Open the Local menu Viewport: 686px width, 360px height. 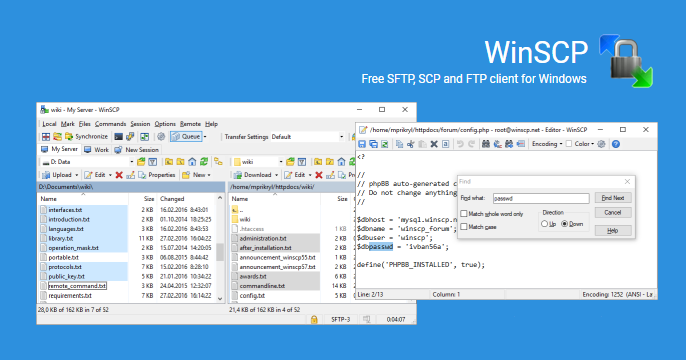tap(49, 124)
